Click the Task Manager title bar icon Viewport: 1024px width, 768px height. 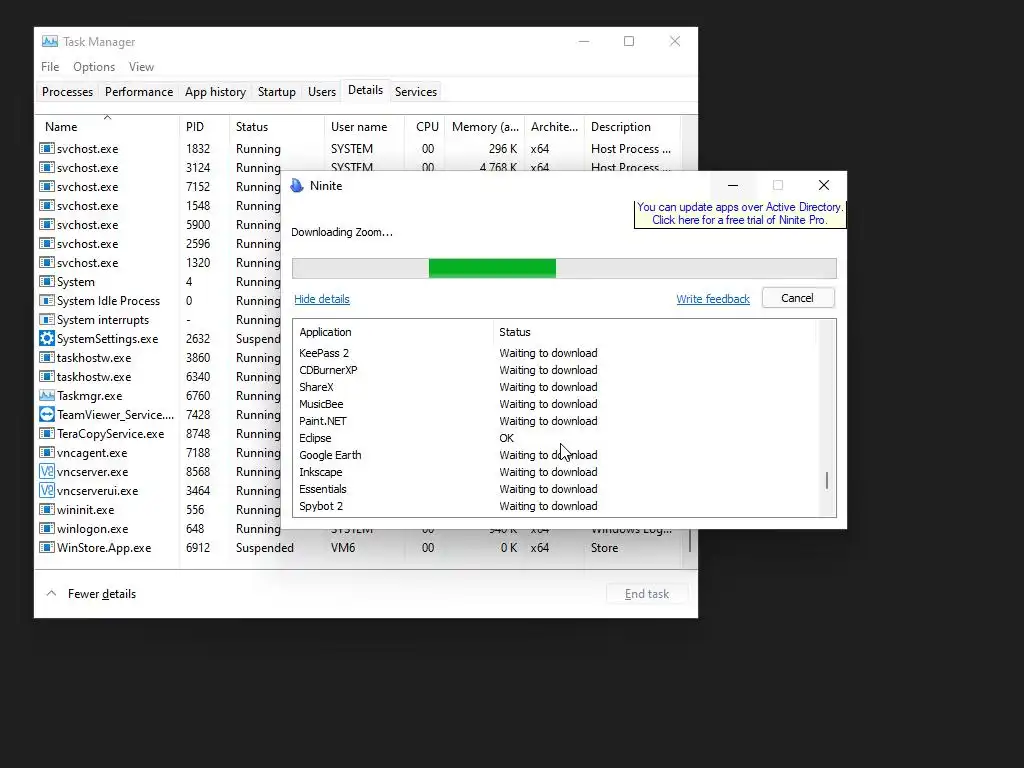coord(50,41)
